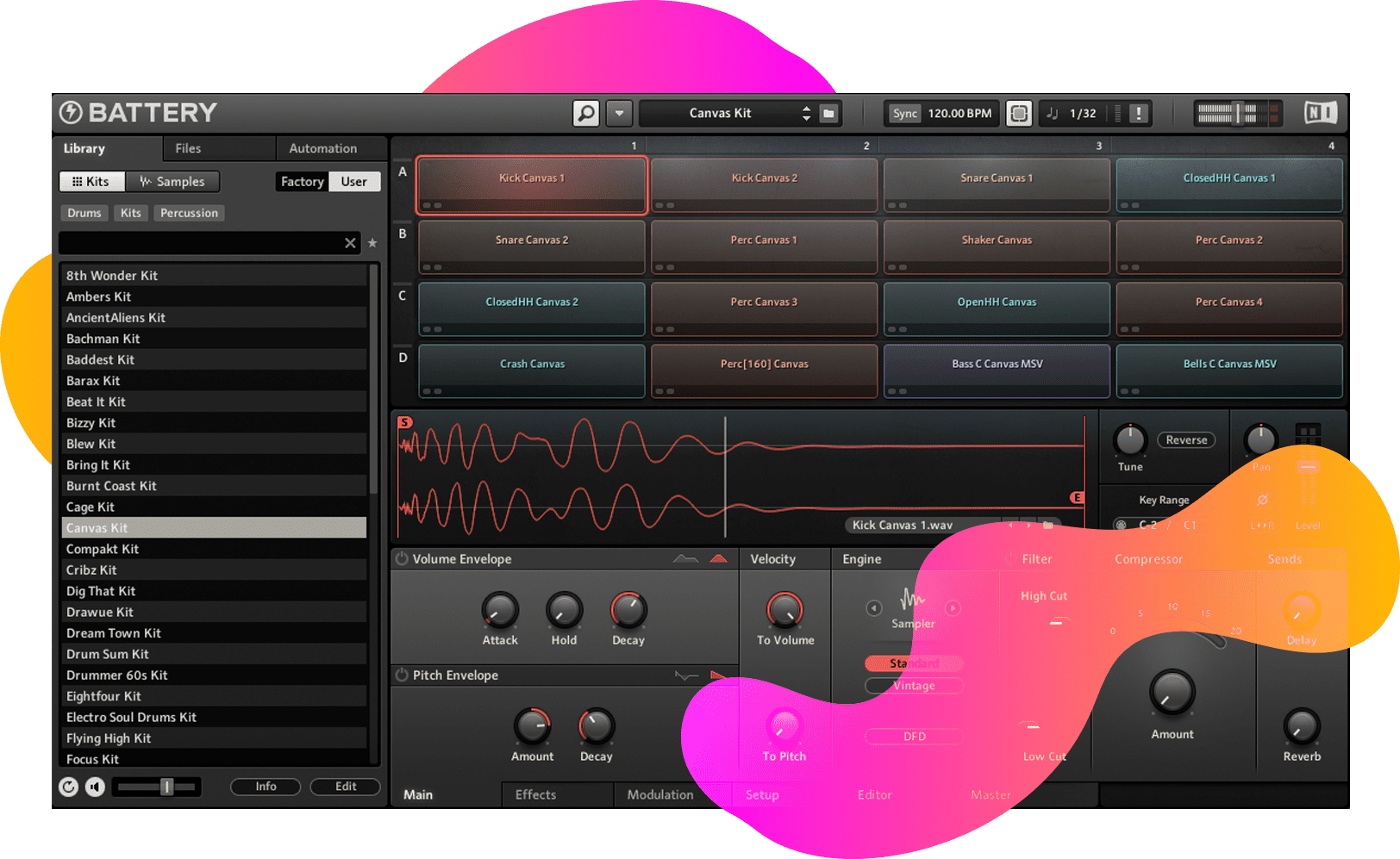The image size is (1400, 859).
Task: Click the Volume Envelope Decay knob
Action: [x=628, y=610]
